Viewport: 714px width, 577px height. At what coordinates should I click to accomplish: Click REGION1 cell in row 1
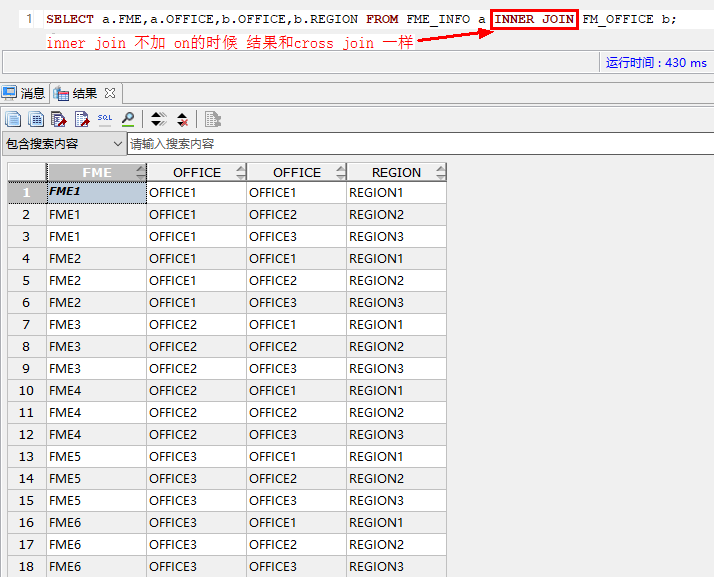point(397,193)
